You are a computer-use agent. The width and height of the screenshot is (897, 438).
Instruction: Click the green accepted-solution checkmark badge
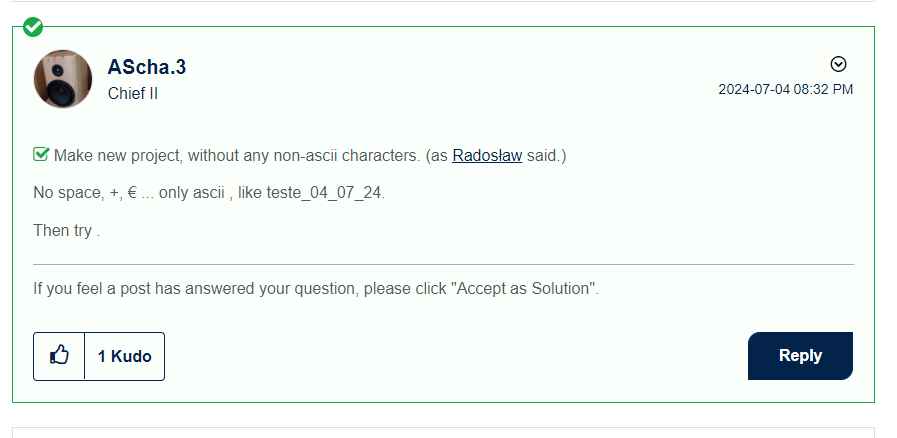point(33,26)
